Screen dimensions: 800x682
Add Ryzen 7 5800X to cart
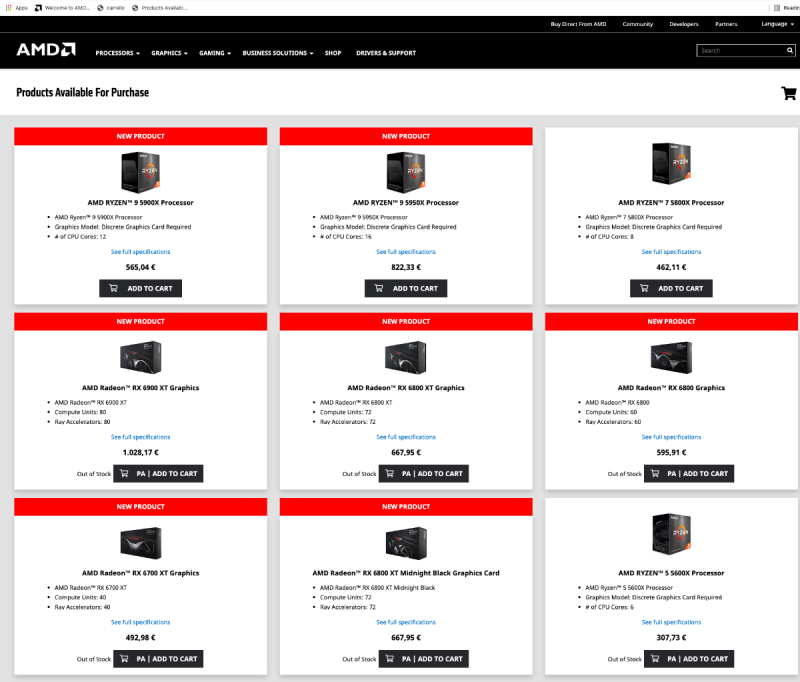pyautogui.click(x=671, y=288)
